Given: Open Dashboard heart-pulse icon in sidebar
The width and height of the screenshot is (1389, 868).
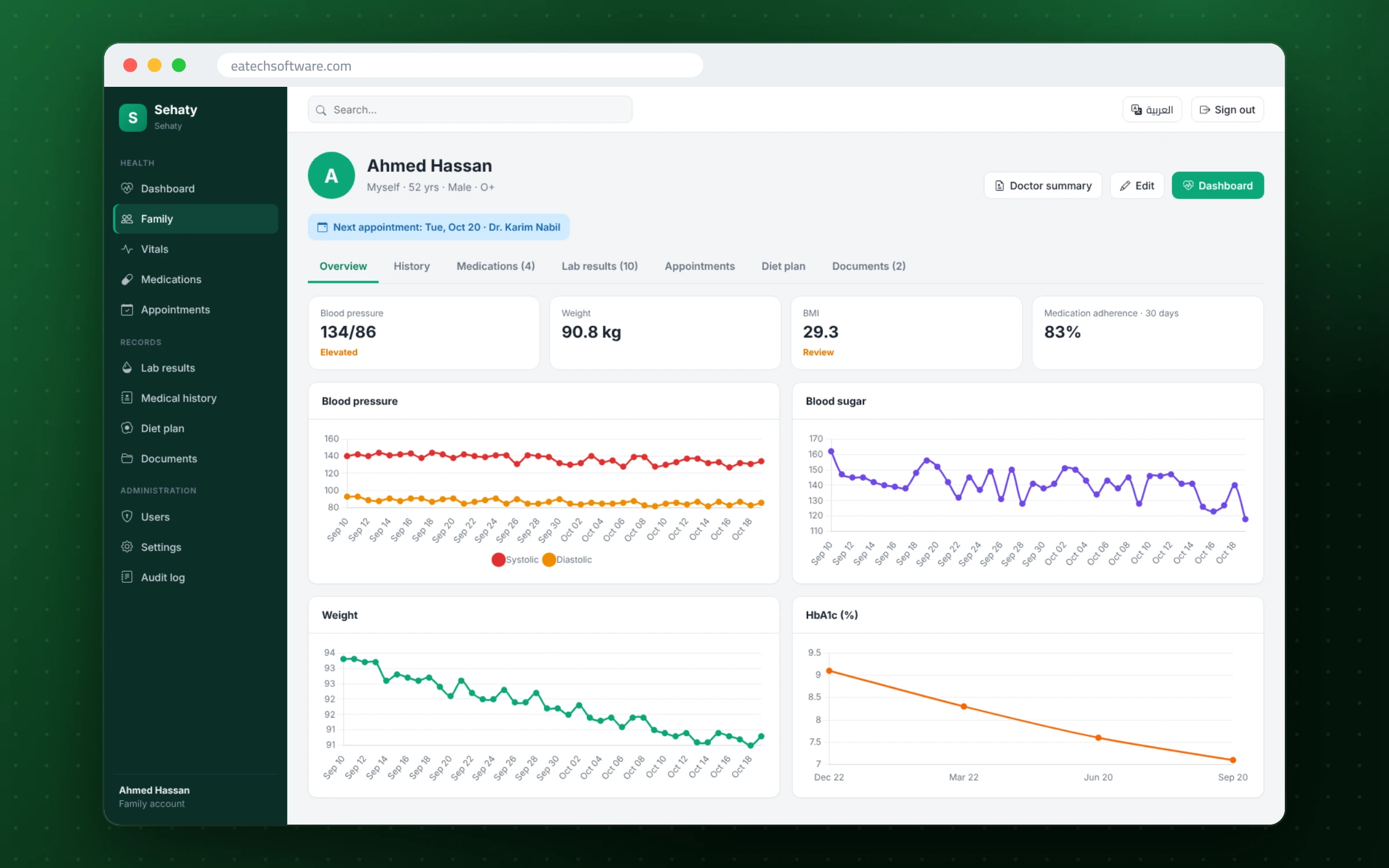Looking at the screenshot, I should point(127,188).
